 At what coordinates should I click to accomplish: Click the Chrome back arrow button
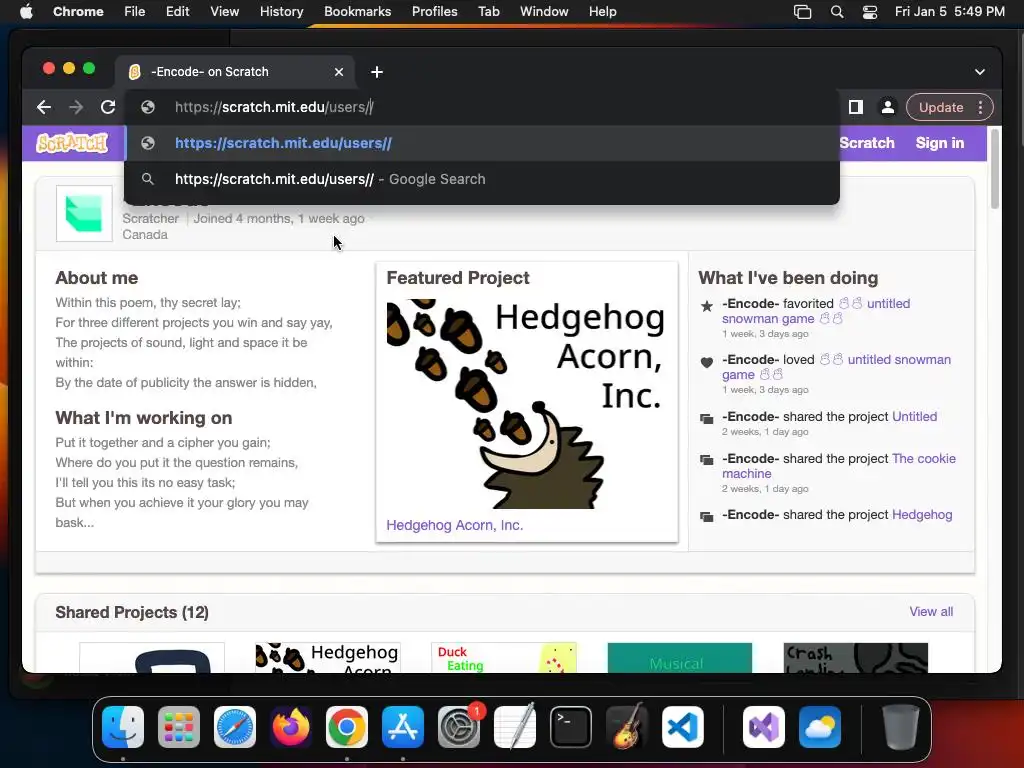click(x=44, y=107)
